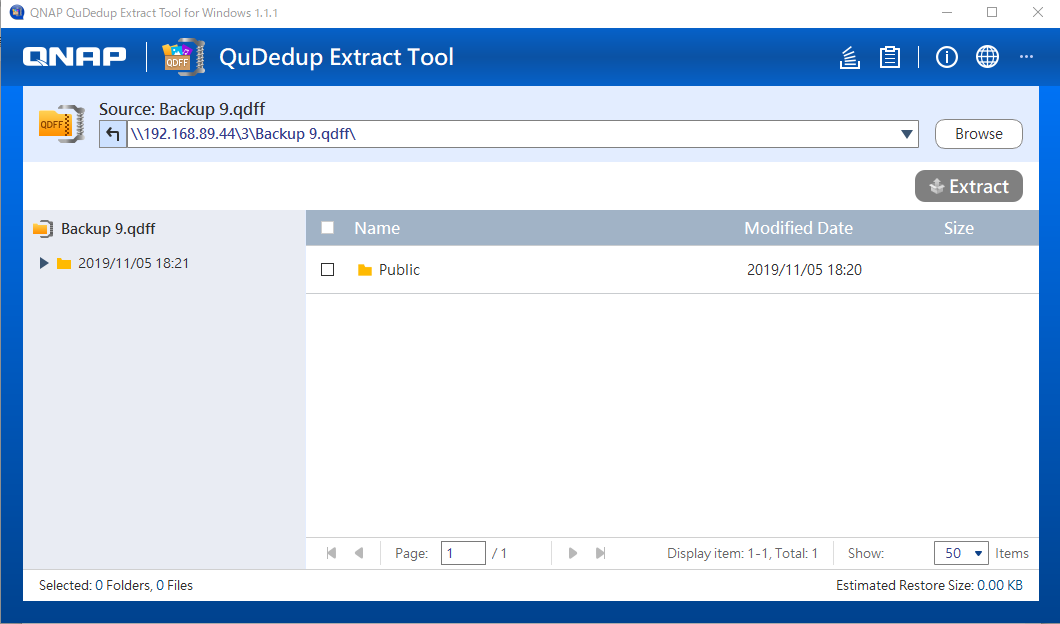Click the app icon in the title bar
Image resolution: width=1060 pixels, height=624 pixels.
[17, 12]
